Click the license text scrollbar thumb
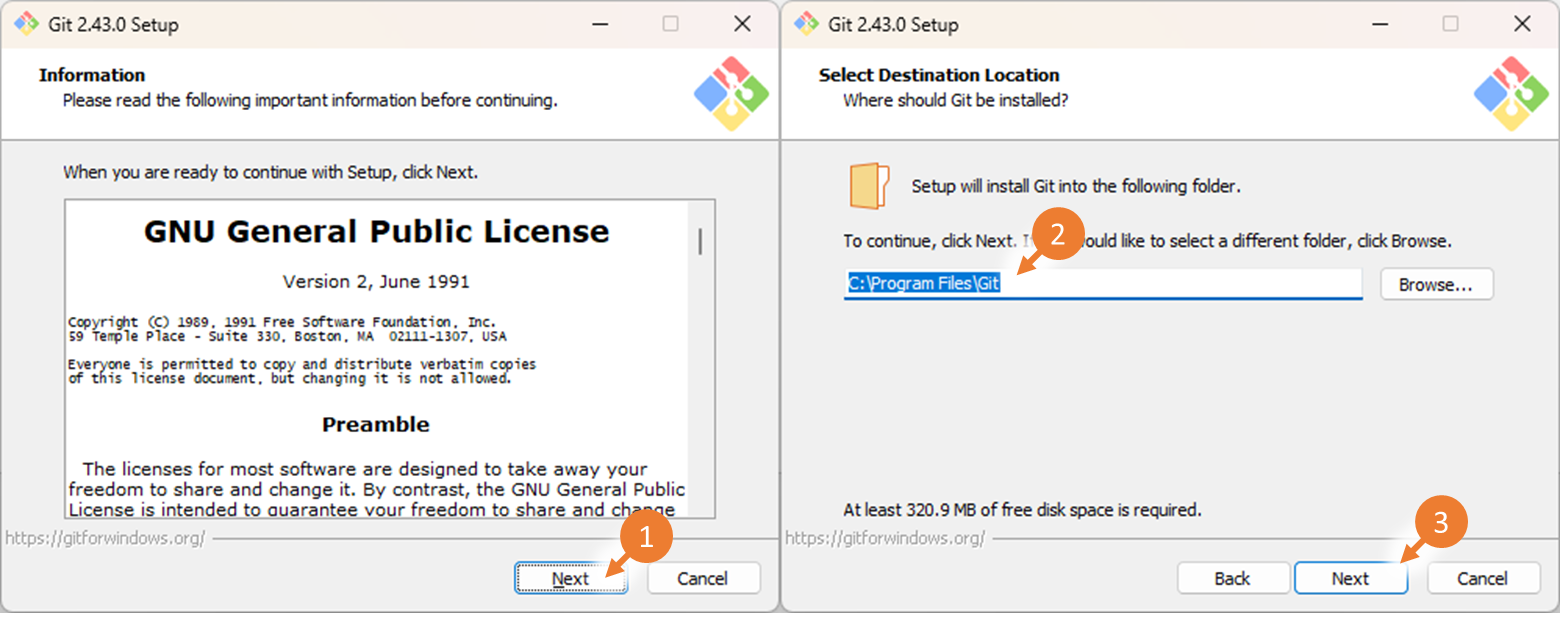Screen dimensions: 1560x630 pyautogui.click(x=700, y=241)
